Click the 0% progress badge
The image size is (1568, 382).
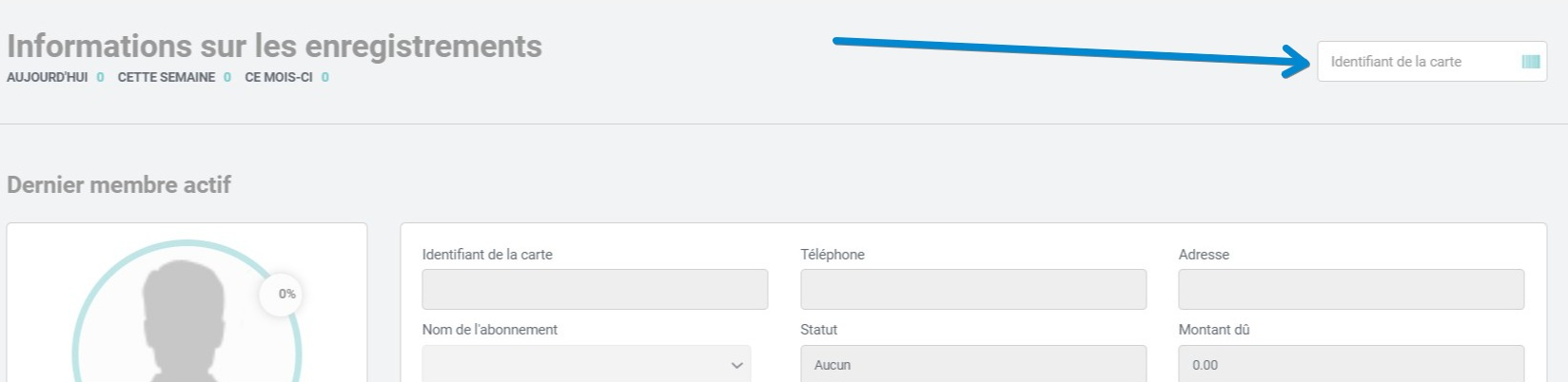pos(283,294)
